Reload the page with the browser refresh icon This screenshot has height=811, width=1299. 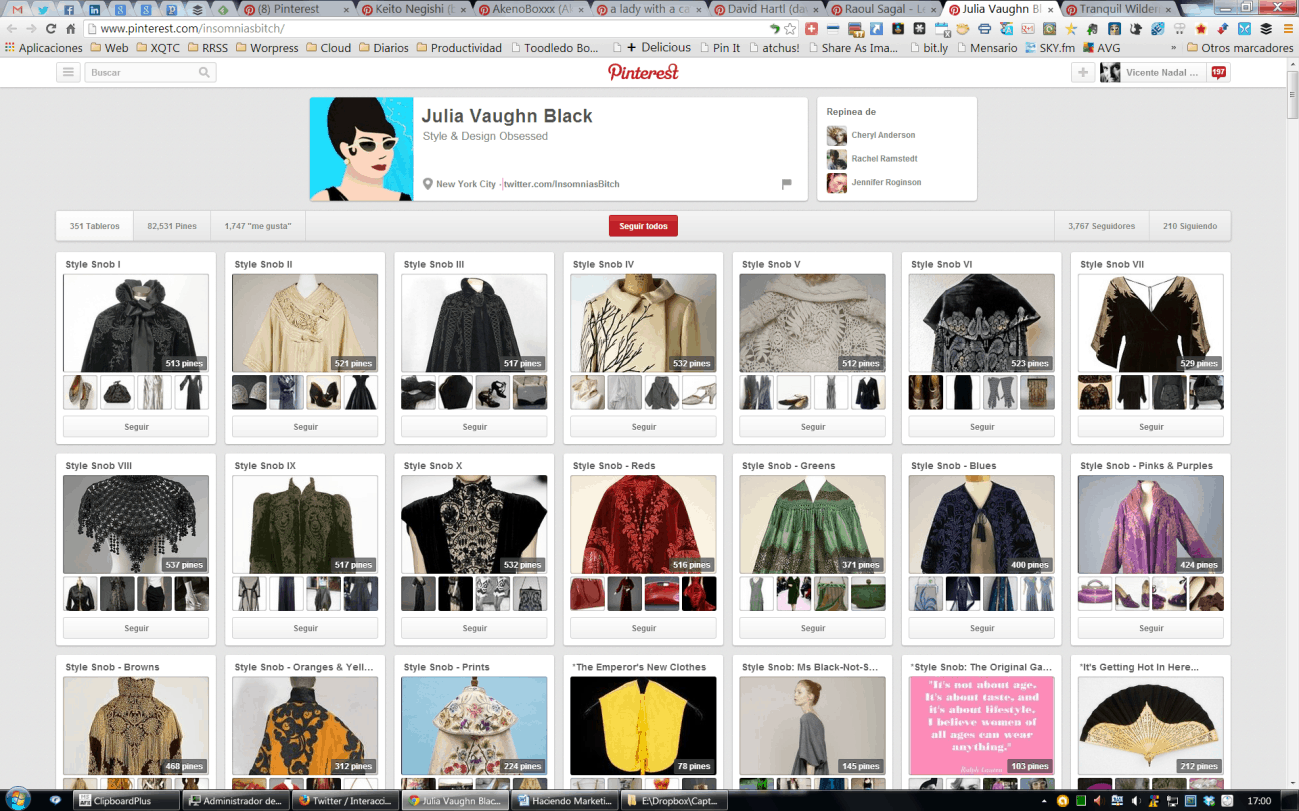[51, 29]
